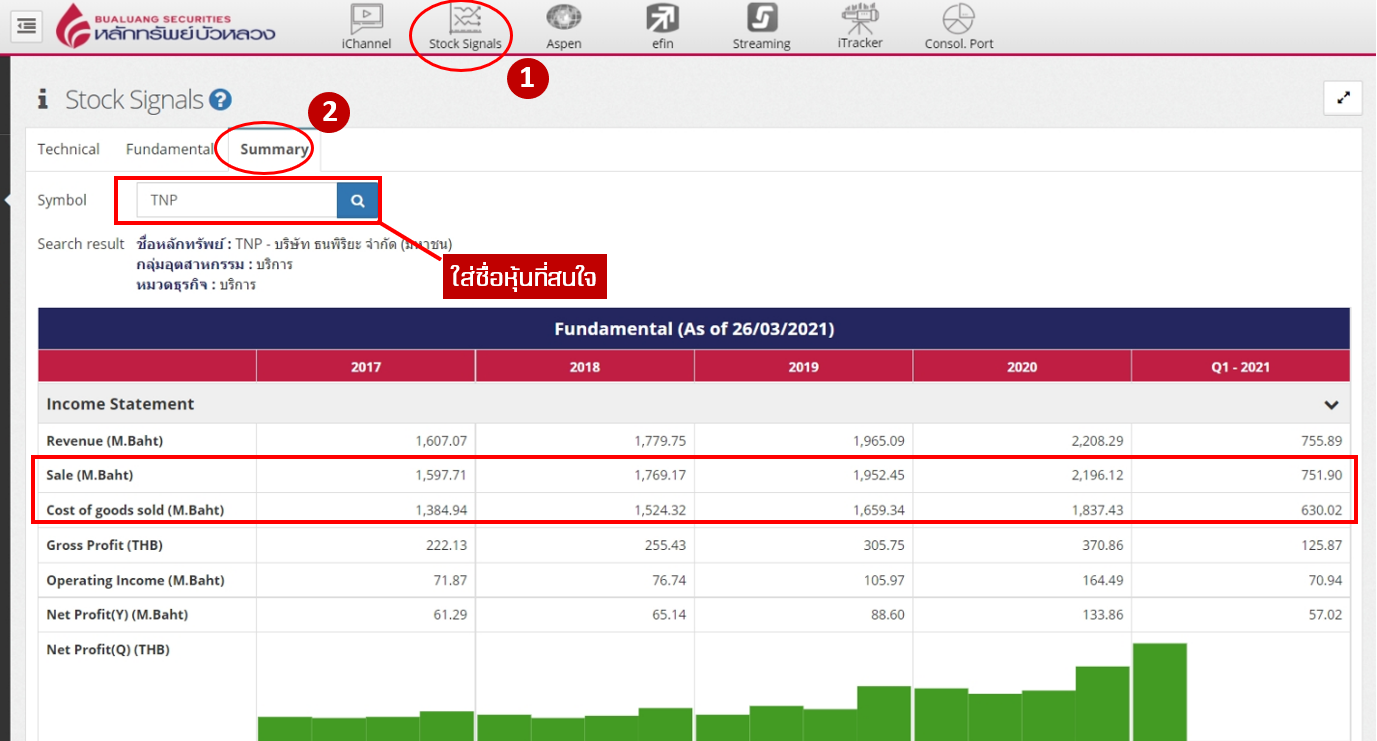
Task: Click Cost of goods sold row label
Action: (135, 510)
